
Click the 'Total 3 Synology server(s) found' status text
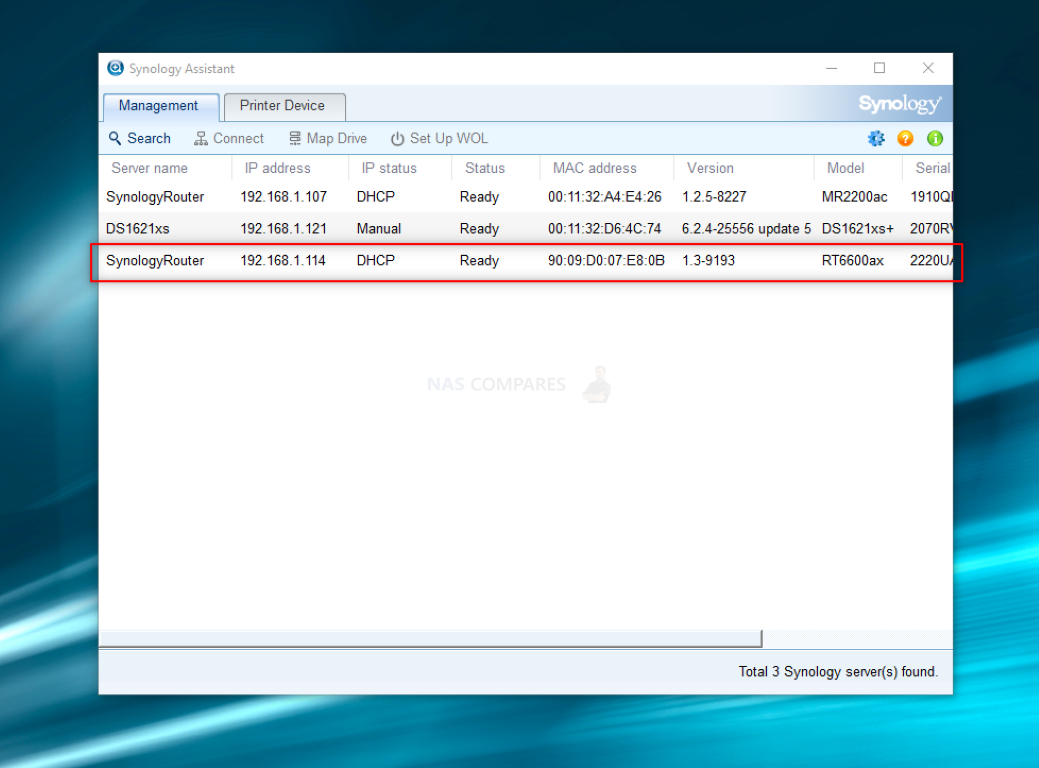(x=838, y=672)
